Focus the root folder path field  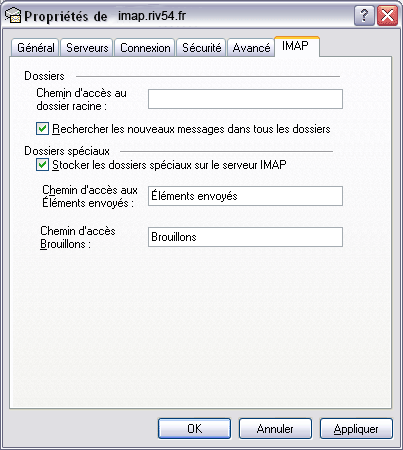click(245, 99)
